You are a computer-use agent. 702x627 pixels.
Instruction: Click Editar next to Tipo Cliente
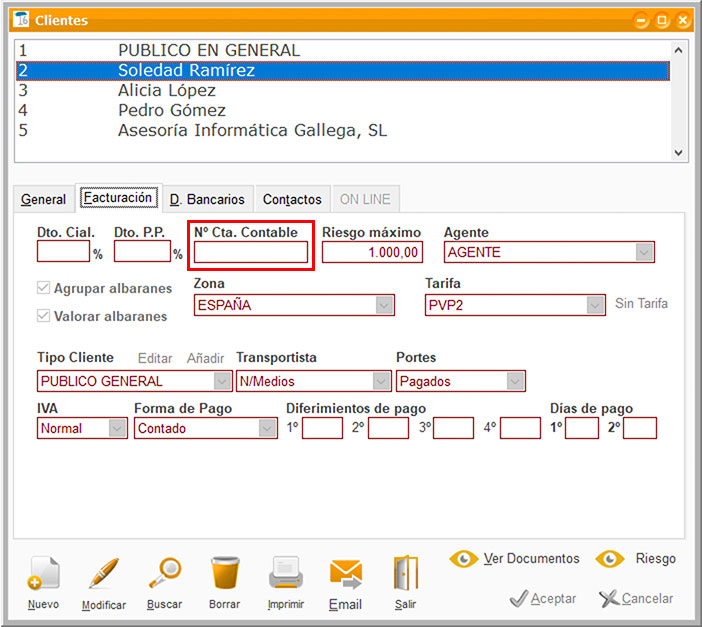155,358
